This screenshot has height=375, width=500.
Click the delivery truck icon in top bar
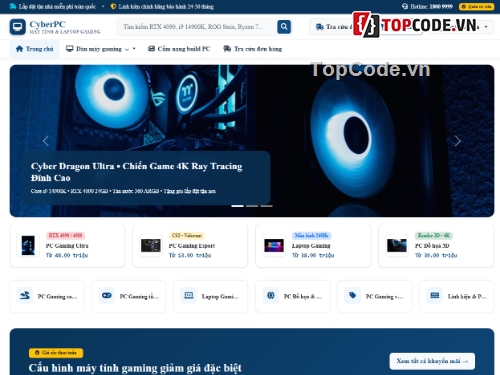tap(13, 6)
